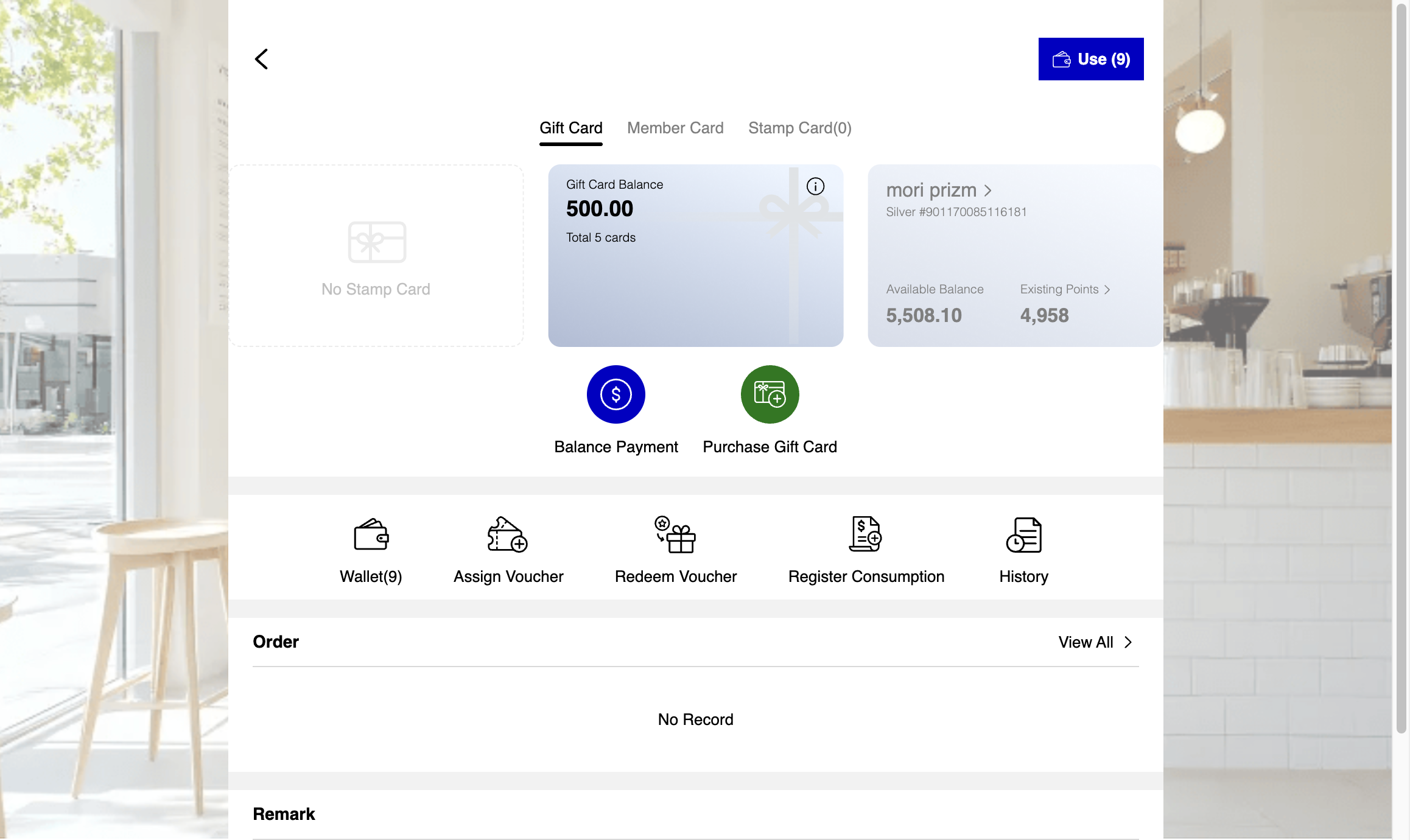Click the Total 5 cards text
1410x840 pixels.
[601, 237]
